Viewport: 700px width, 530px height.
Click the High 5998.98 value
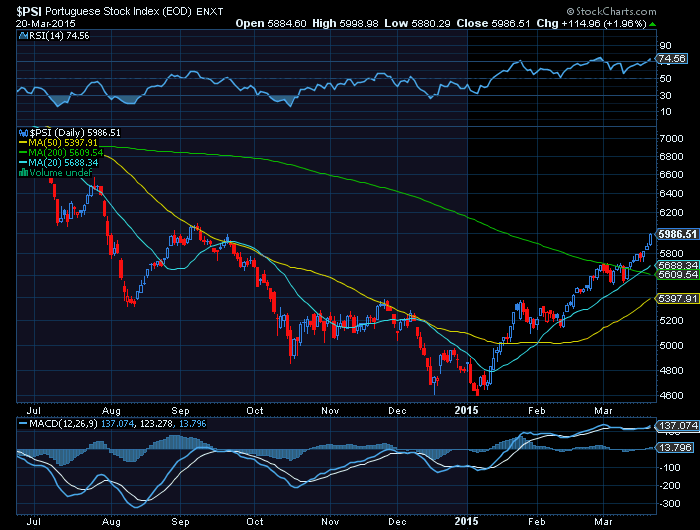345,23
